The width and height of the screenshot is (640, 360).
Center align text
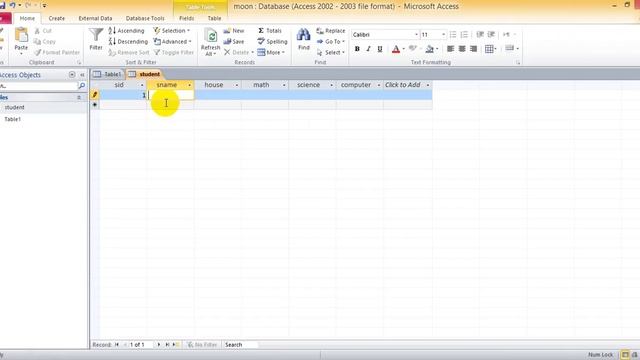[462, 49]
